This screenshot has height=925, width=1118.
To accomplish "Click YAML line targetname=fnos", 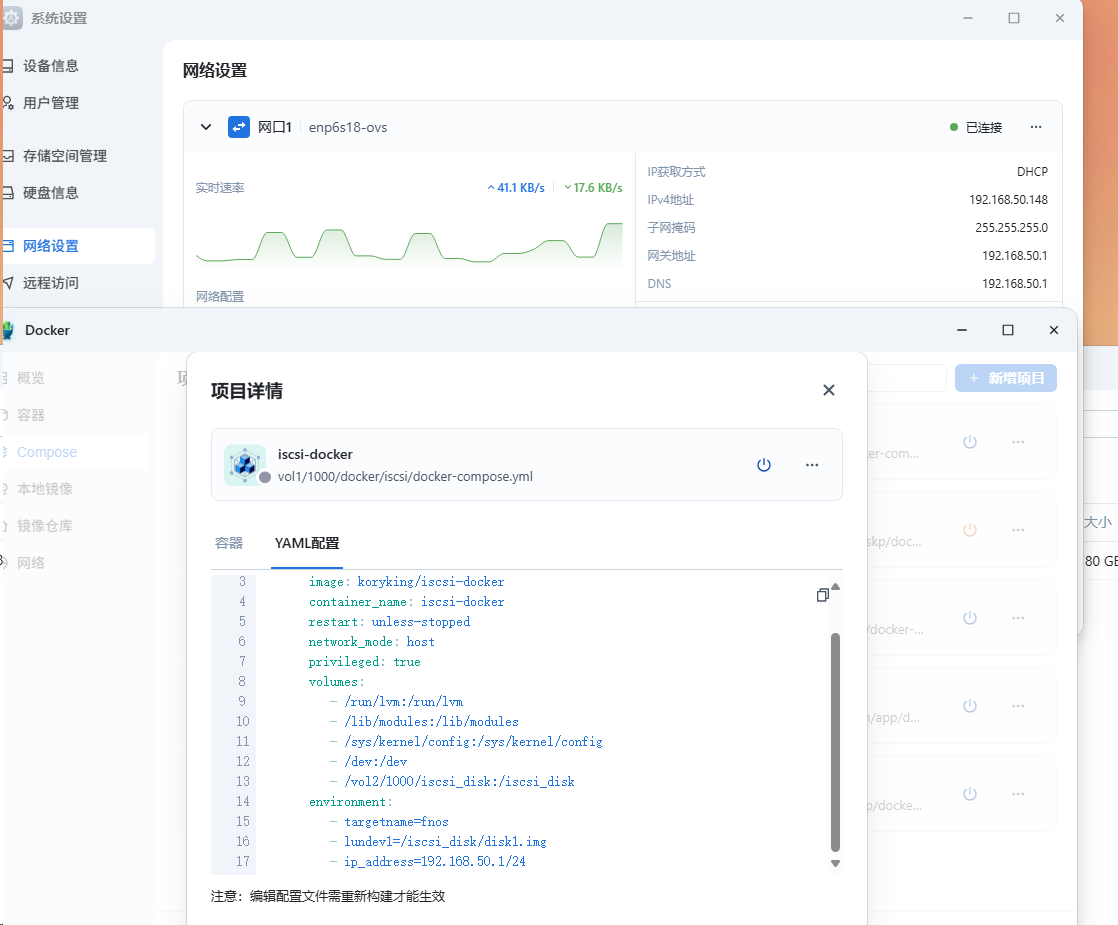I will (396, 822).
